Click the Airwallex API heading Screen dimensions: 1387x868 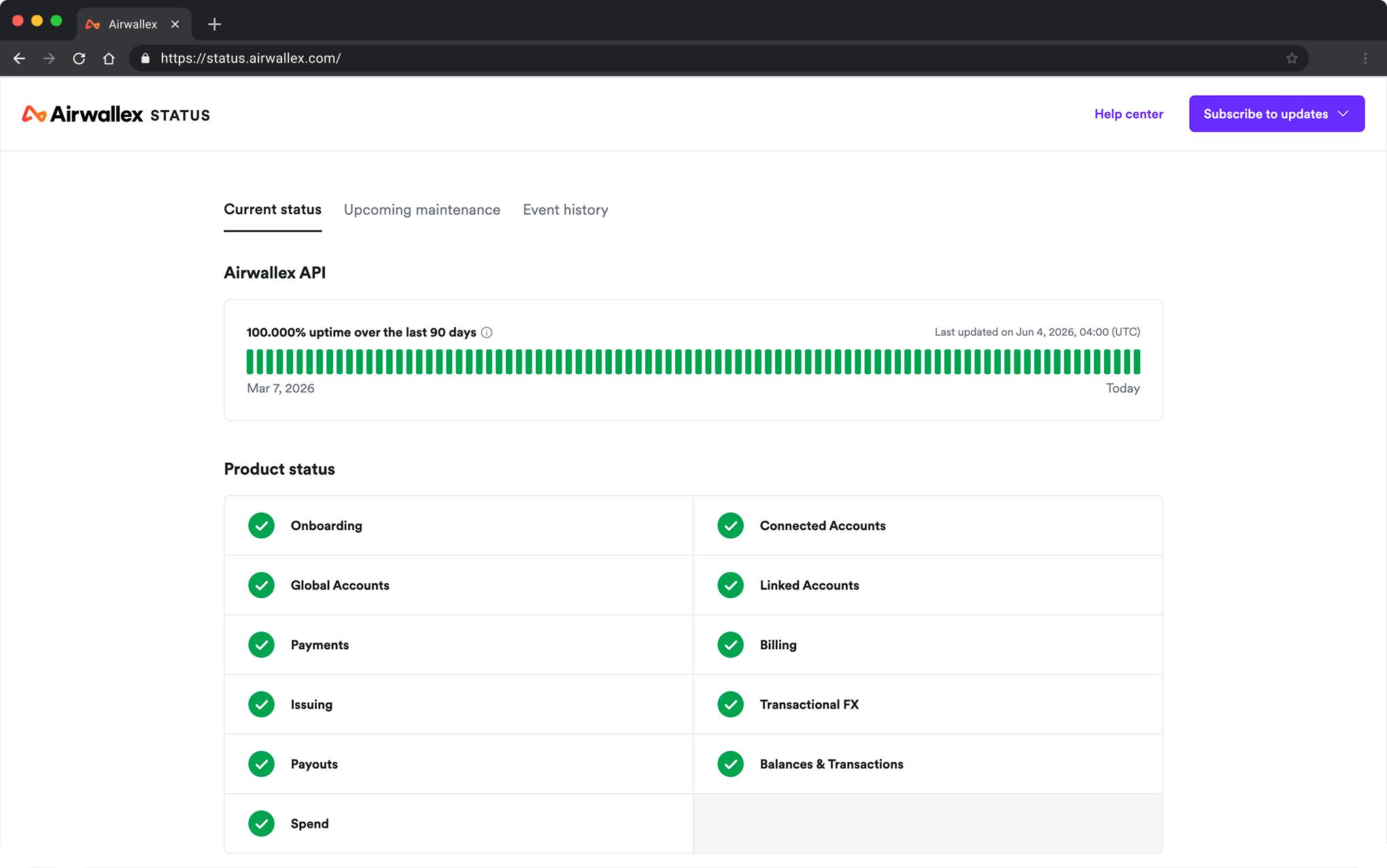275,273
